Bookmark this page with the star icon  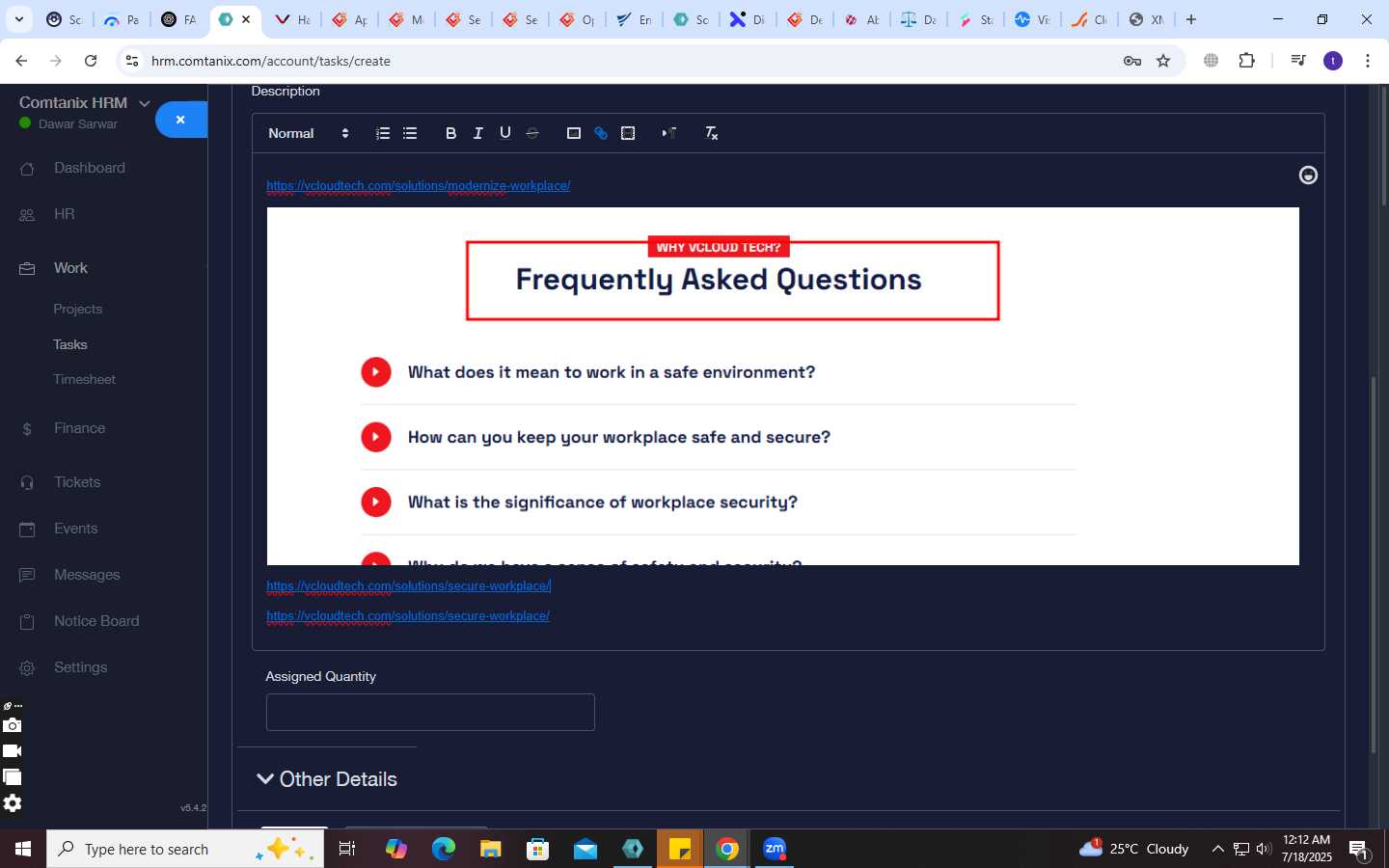click(x=1163, y=61)
